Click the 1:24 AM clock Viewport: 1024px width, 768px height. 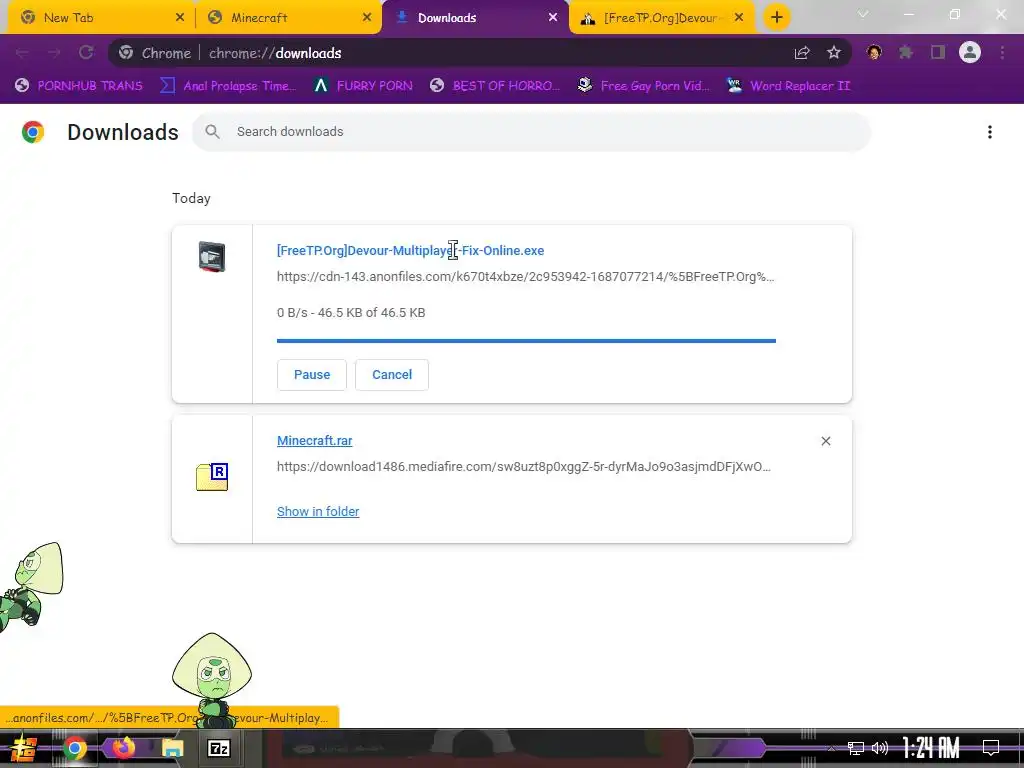point(931,748)
